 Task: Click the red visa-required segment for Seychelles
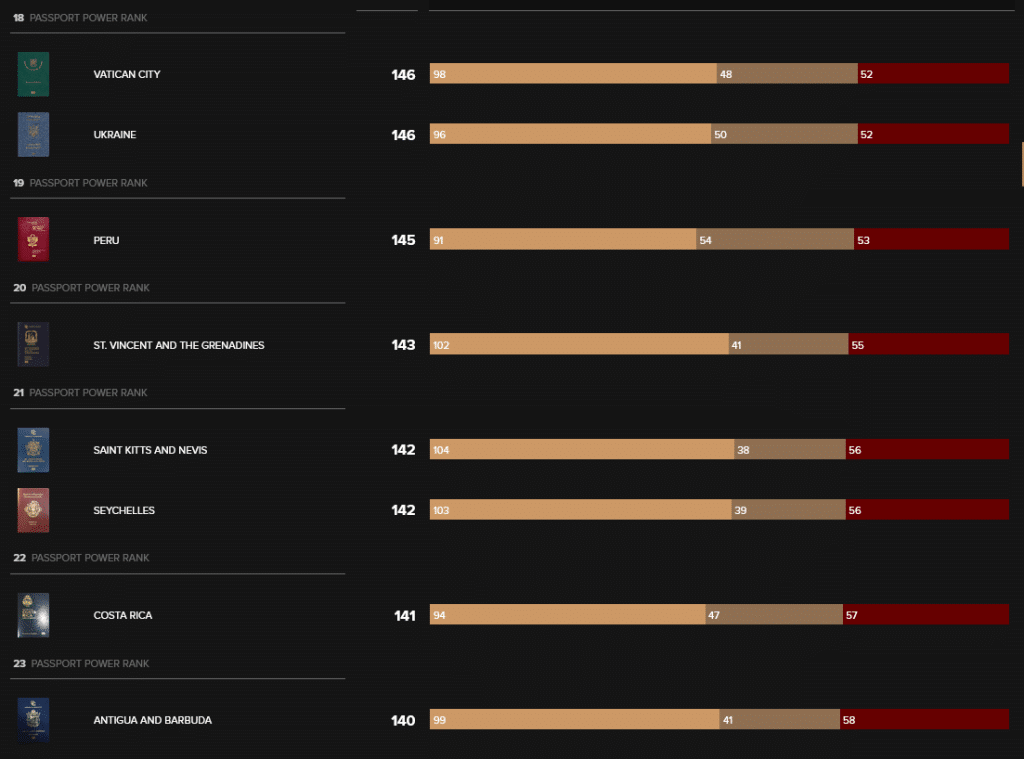(x=927, y=509)
